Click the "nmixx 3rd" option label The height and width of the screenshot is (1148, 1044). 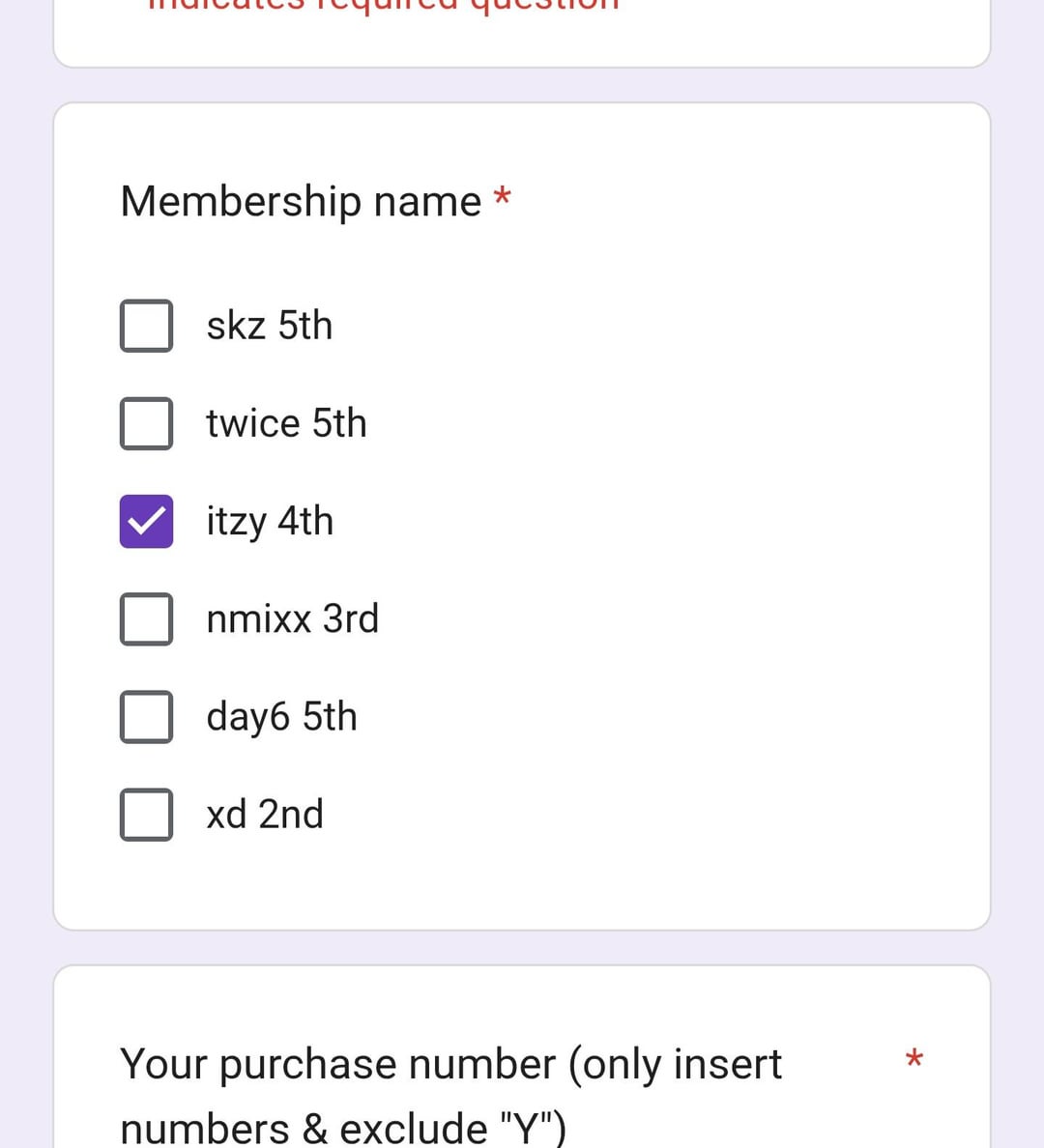[292, 619]
